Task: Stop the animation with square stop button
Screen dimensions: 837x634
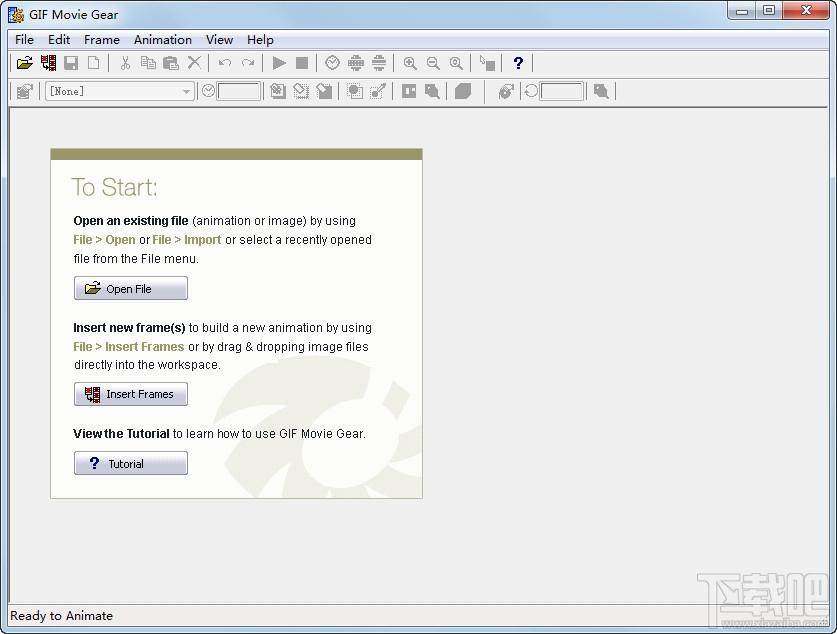Action: pos(302,63)
